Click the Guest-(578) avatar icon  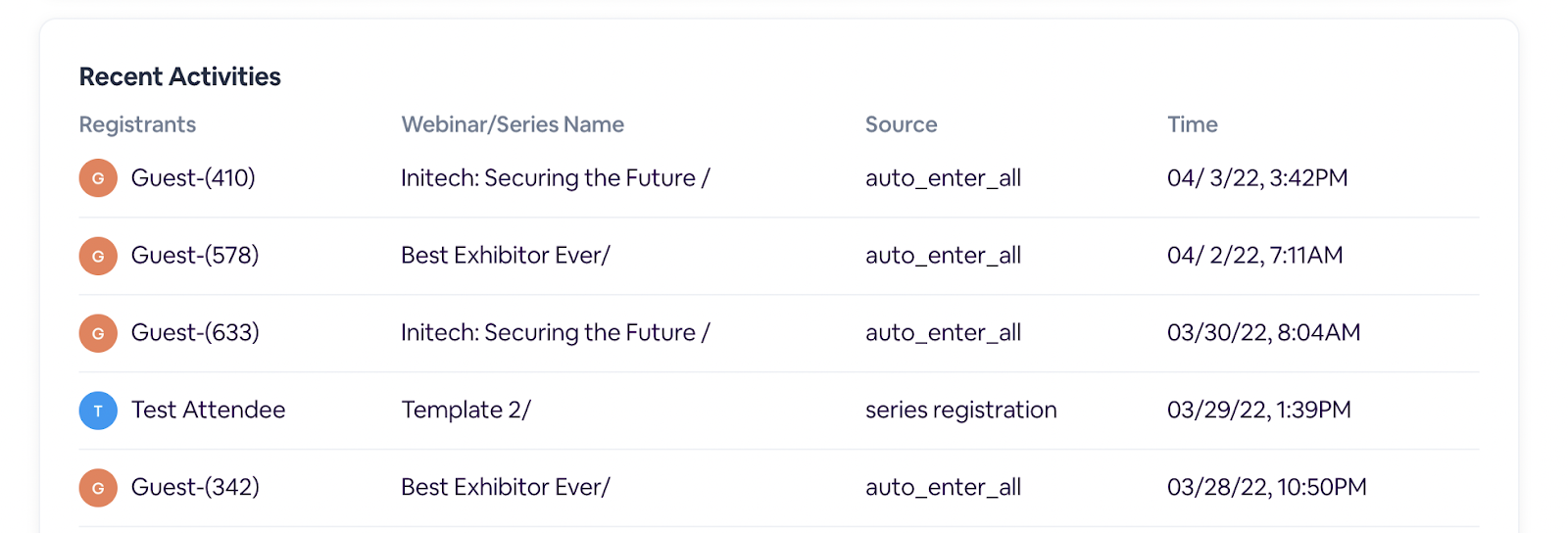click(x=98, y=256)
